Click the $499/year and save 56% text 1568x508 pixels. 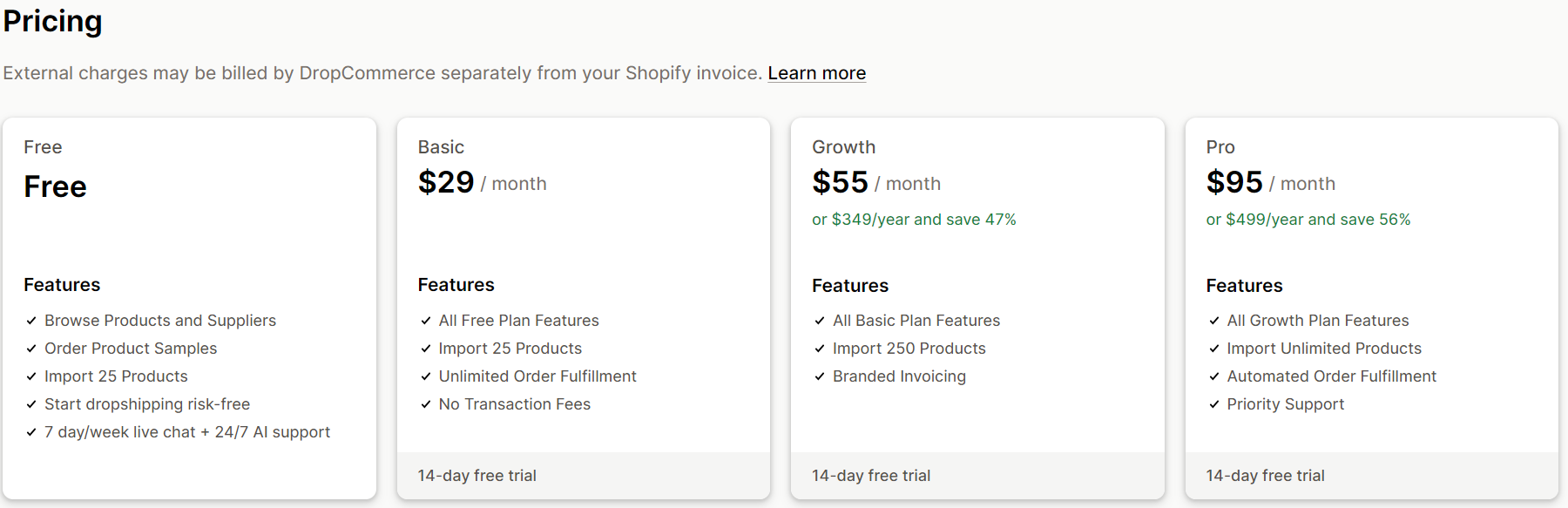pos(1308,220)
